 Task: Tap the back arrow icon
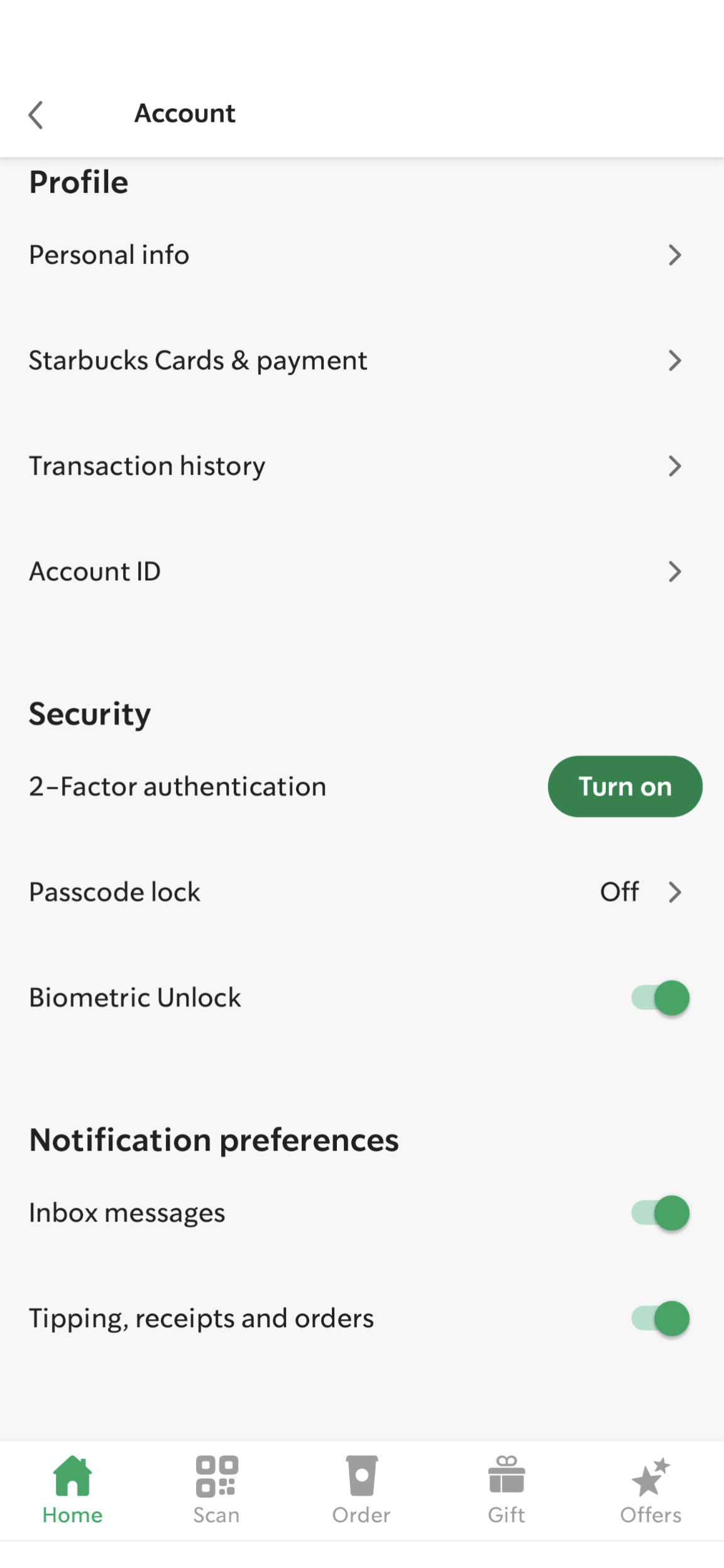click(x=36, y=115)
